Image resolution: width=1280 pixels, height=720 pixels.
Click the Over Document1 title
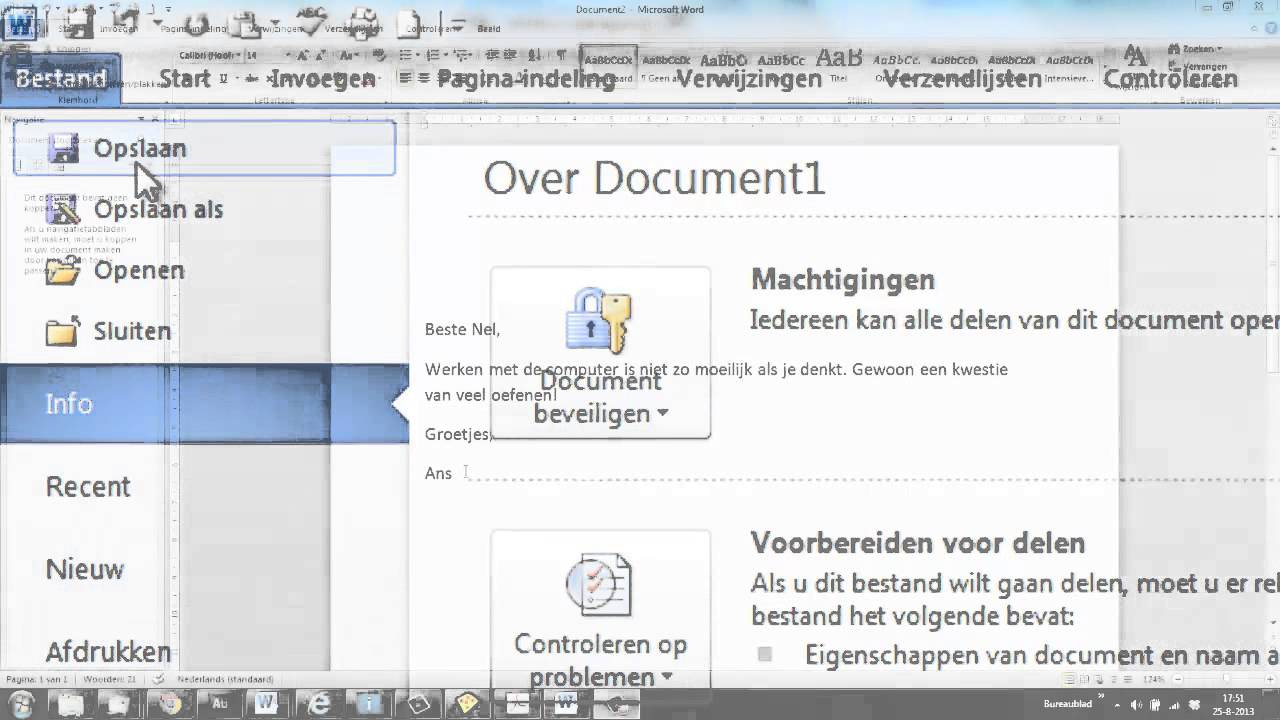pos(654,179)
